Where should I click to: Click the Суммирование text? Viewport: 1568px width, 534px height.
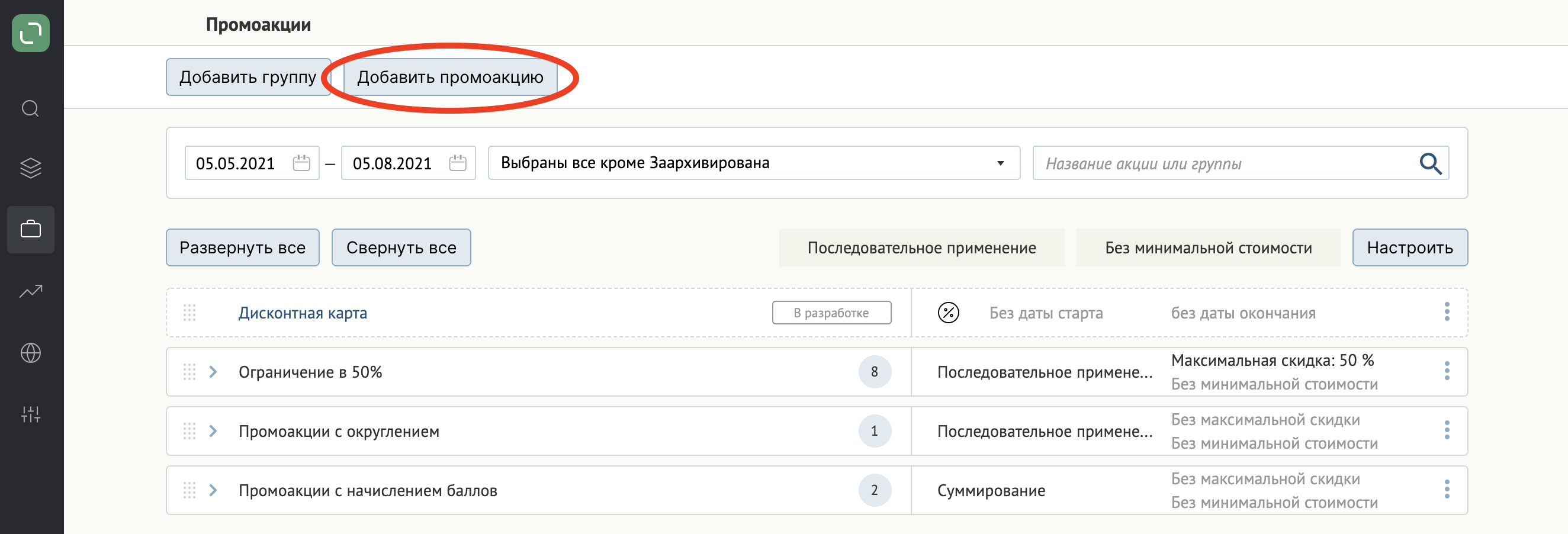(991, 491)
